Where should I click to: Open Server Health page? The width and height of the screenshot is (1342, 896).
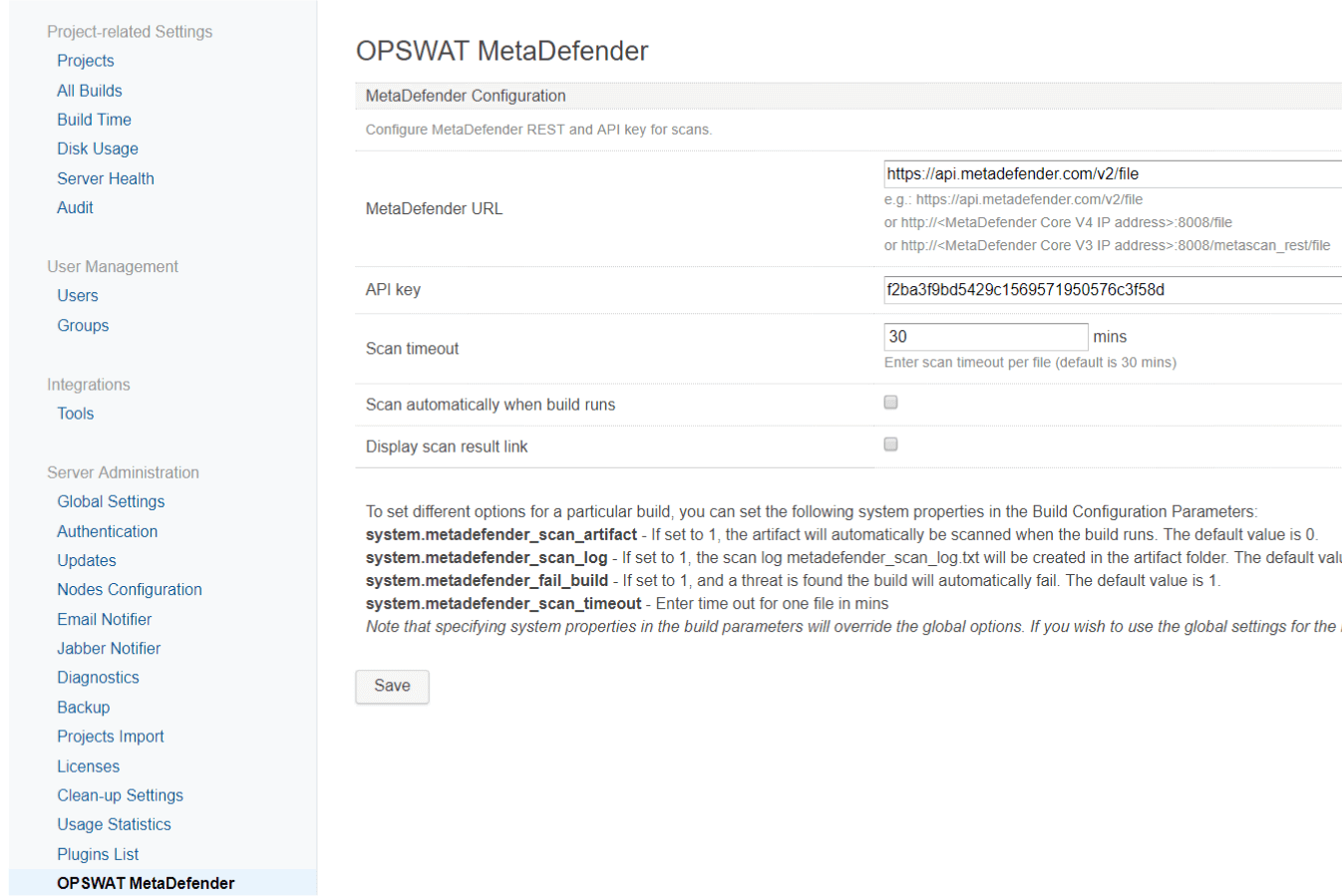106,177
